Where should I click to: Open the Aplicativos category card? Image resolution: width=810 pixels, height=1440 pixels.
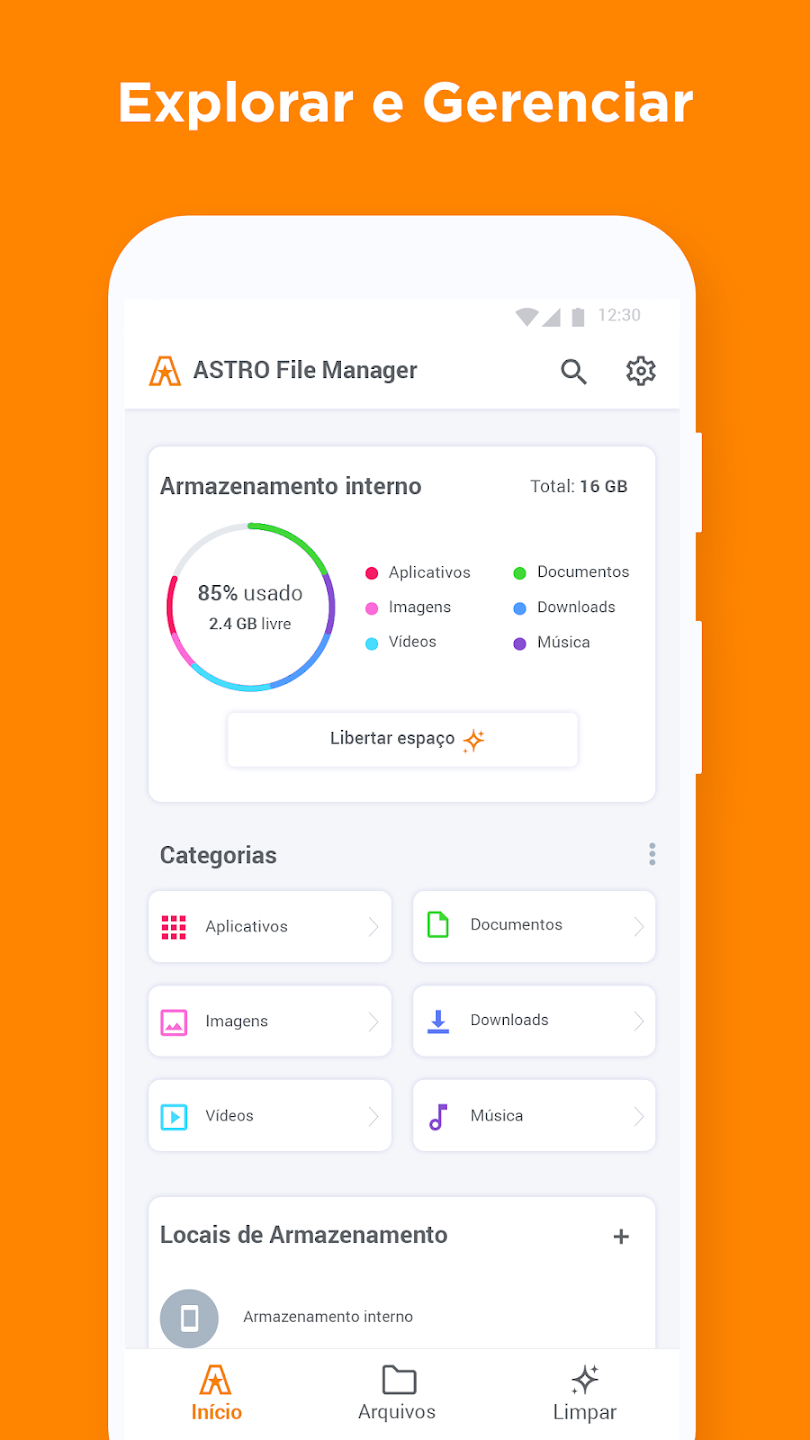point(270,927)
